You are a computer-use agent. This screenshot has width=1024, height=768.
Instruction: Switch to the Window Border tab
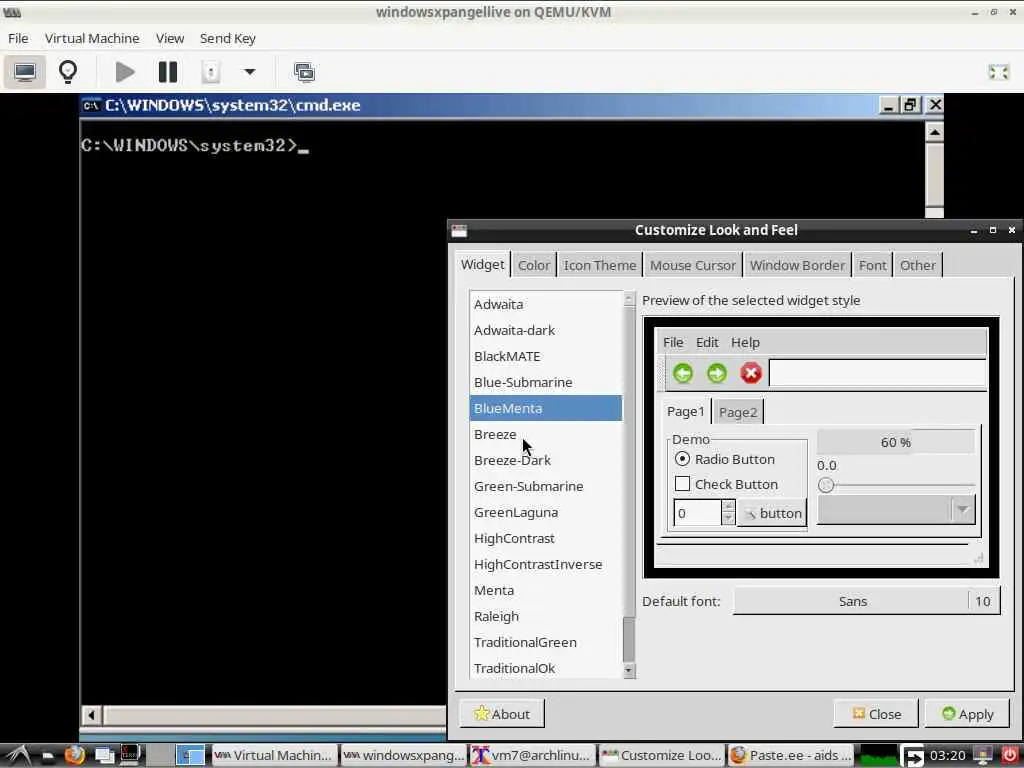(x=797, y=265)
